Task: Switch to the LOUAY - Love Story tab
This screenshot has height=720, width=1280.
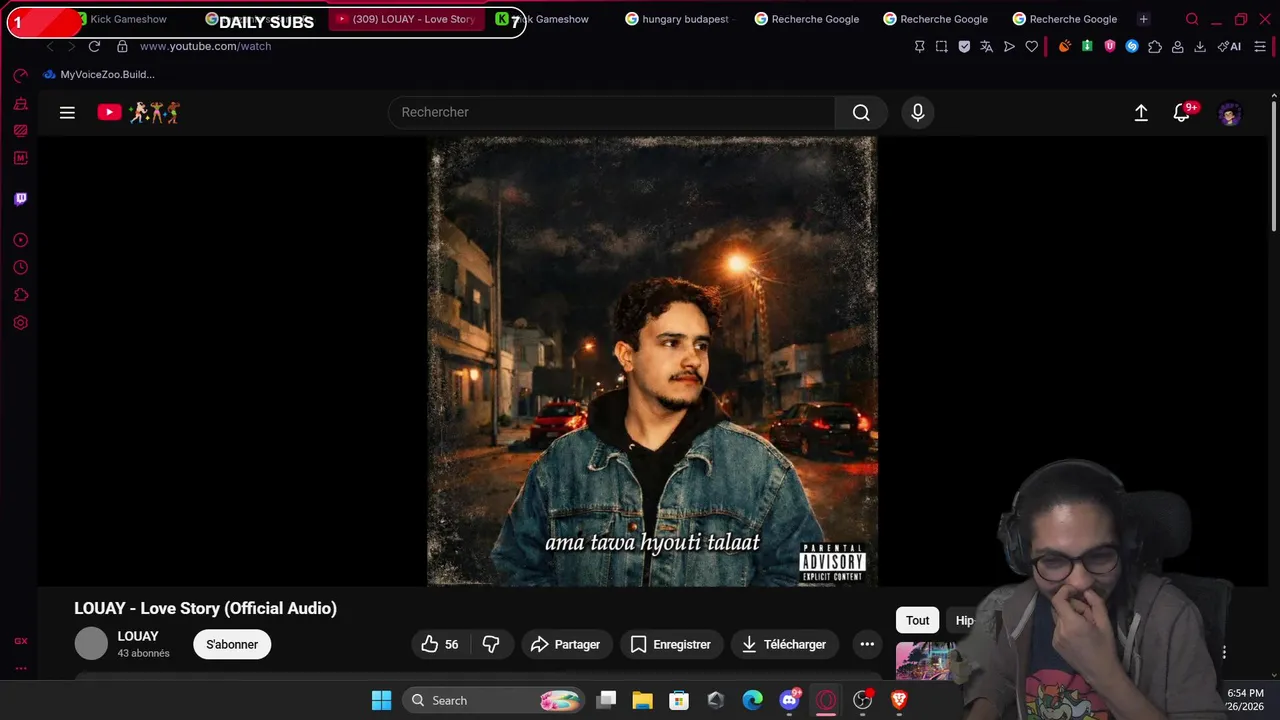Action: click(407, 19)
